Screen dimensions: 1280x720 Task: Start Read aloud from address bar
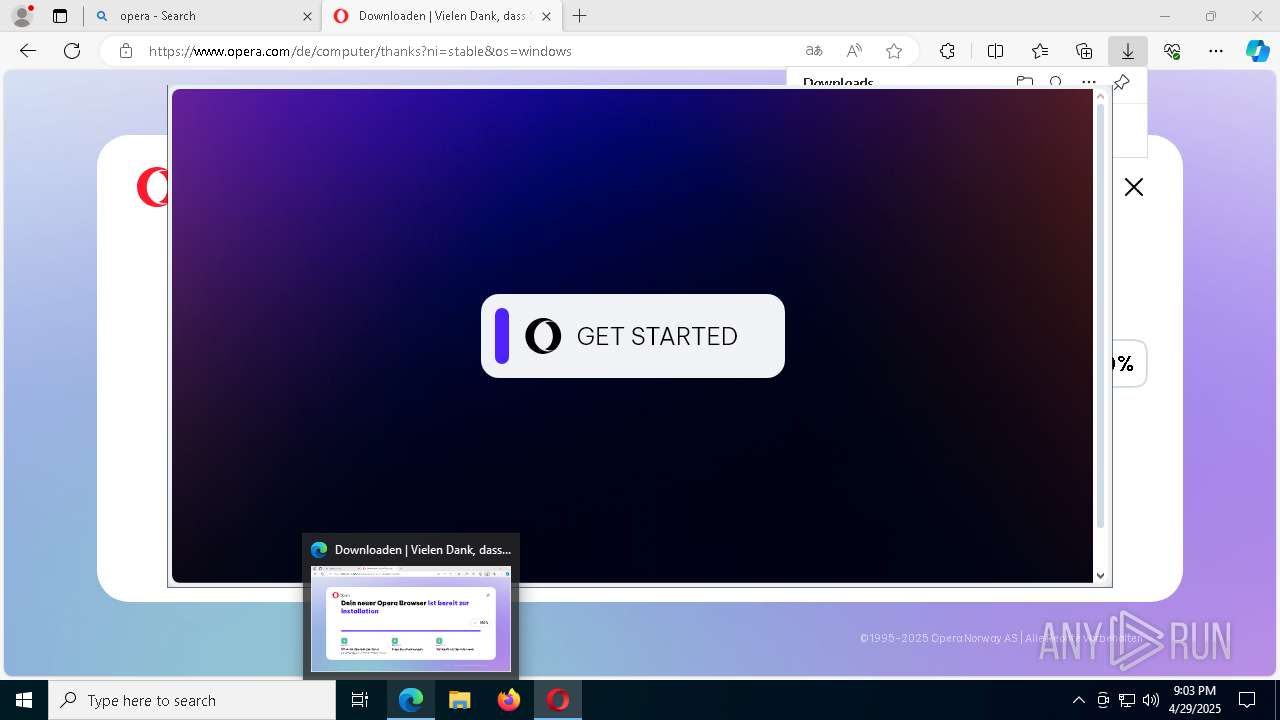pyautogui.click(x=854, y=51)
